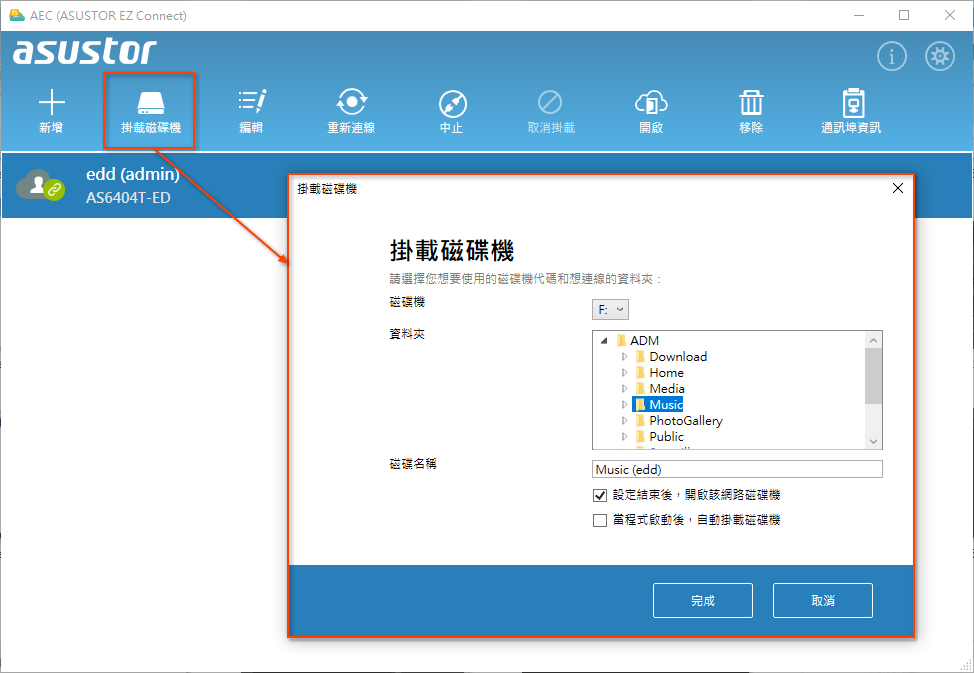Click the 取消掛載 unmount icon
The image size is (974, 673).
coord(551,111)
